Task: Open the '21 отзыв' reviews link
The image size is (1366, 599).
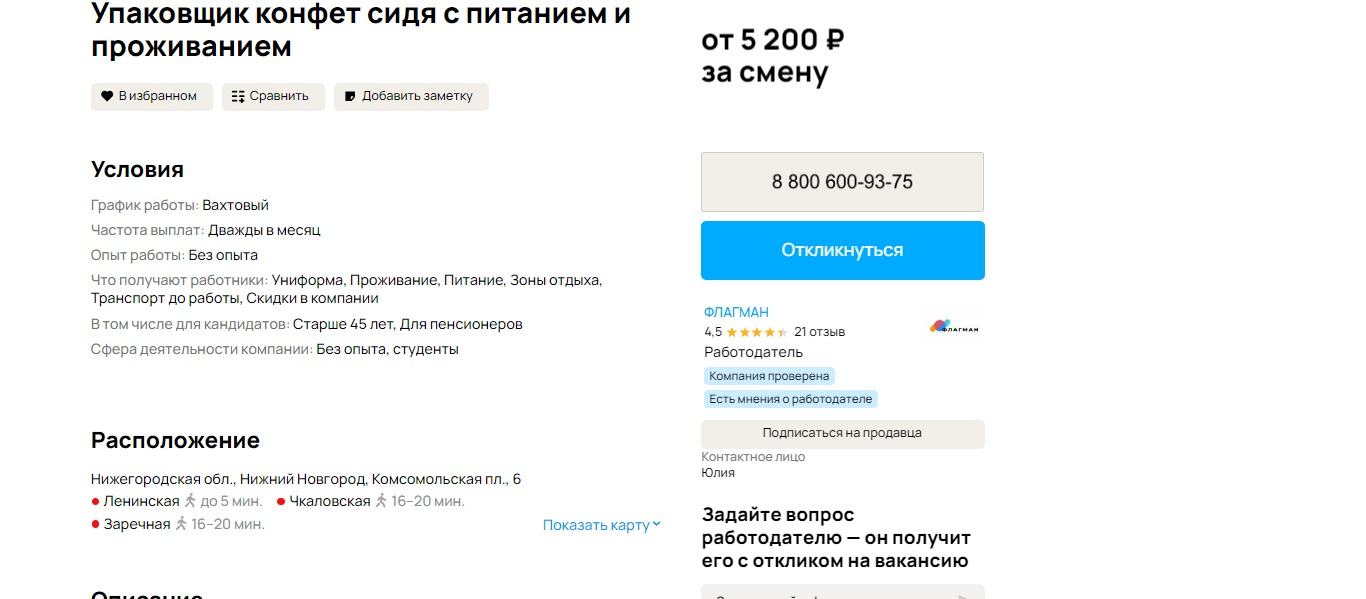Action: 819,332
